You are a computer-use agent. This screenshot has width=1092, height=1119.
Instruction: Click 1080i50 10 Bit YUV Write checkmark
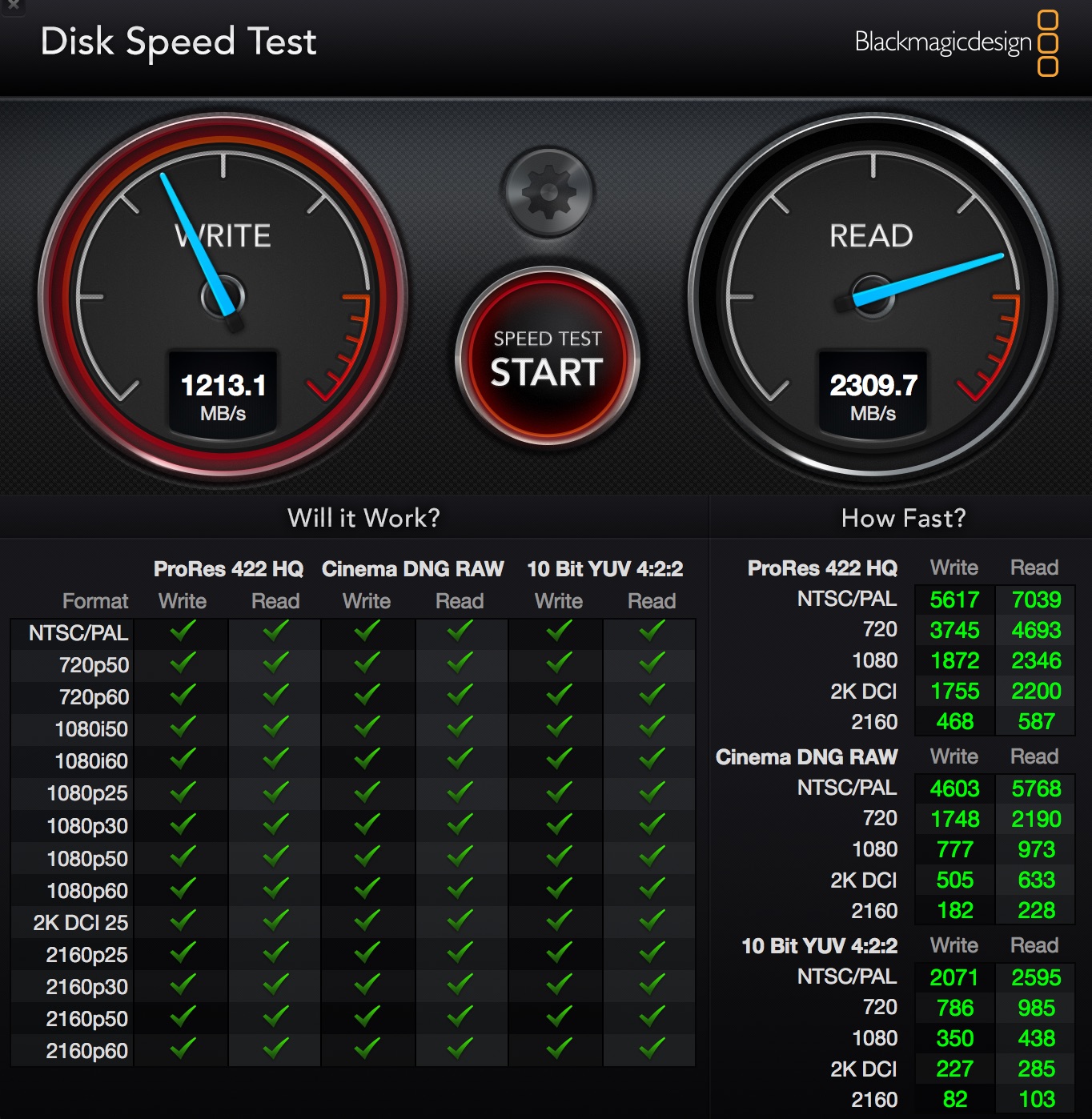click(x=559, y=727)
